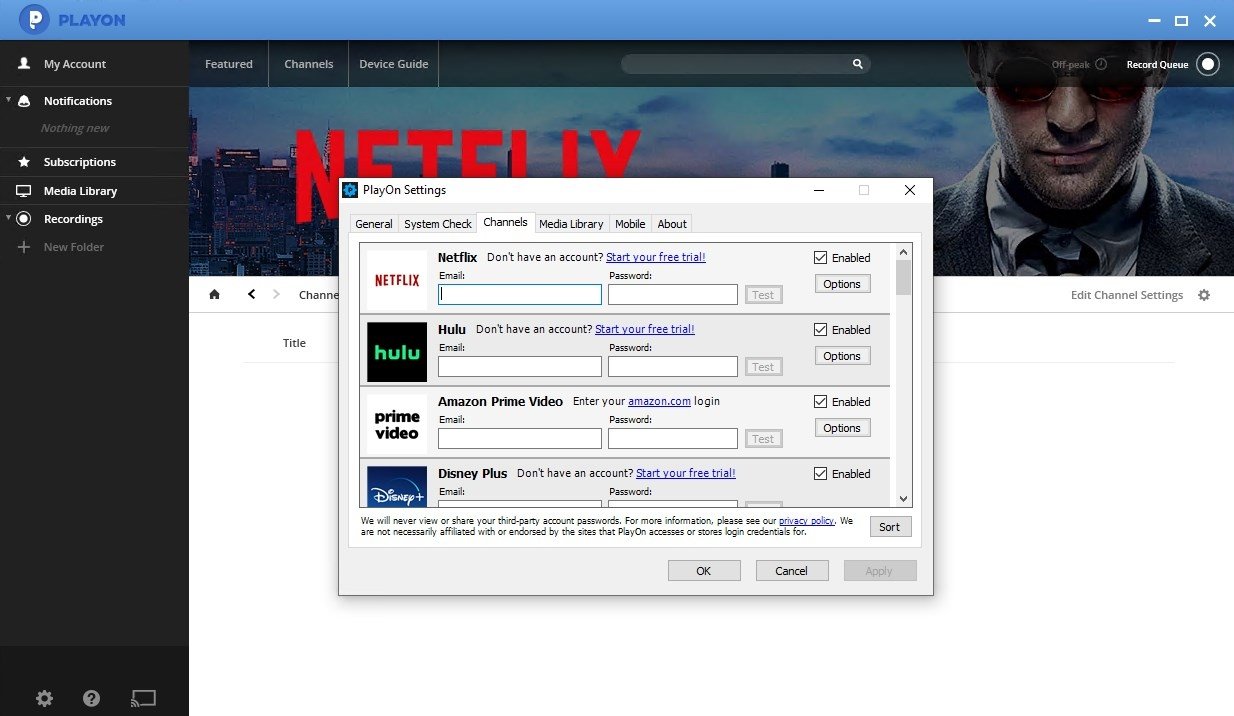Click the Sort button
The width and height of the screenshot is (1234, 716).
point(890,527)
